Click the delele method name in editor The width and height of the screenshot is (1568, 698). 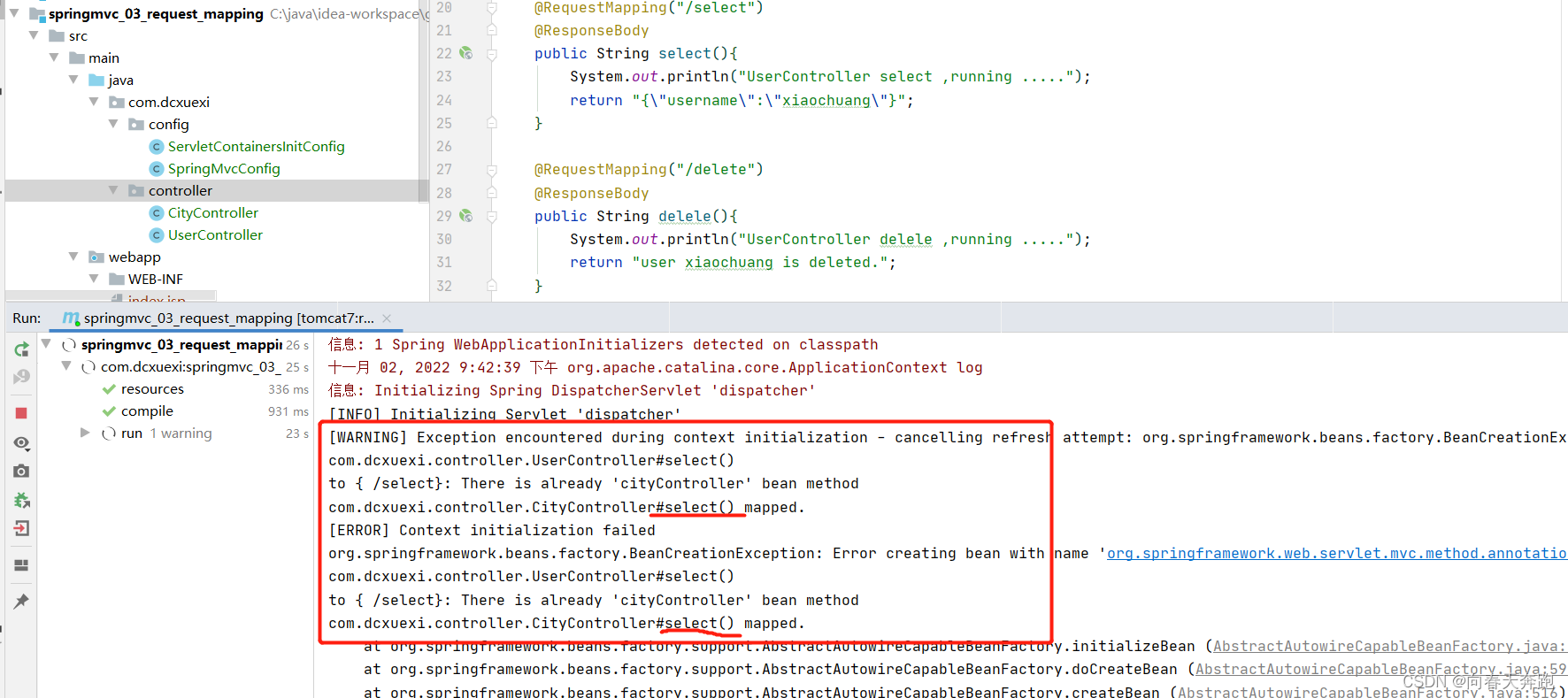point(685,216)
